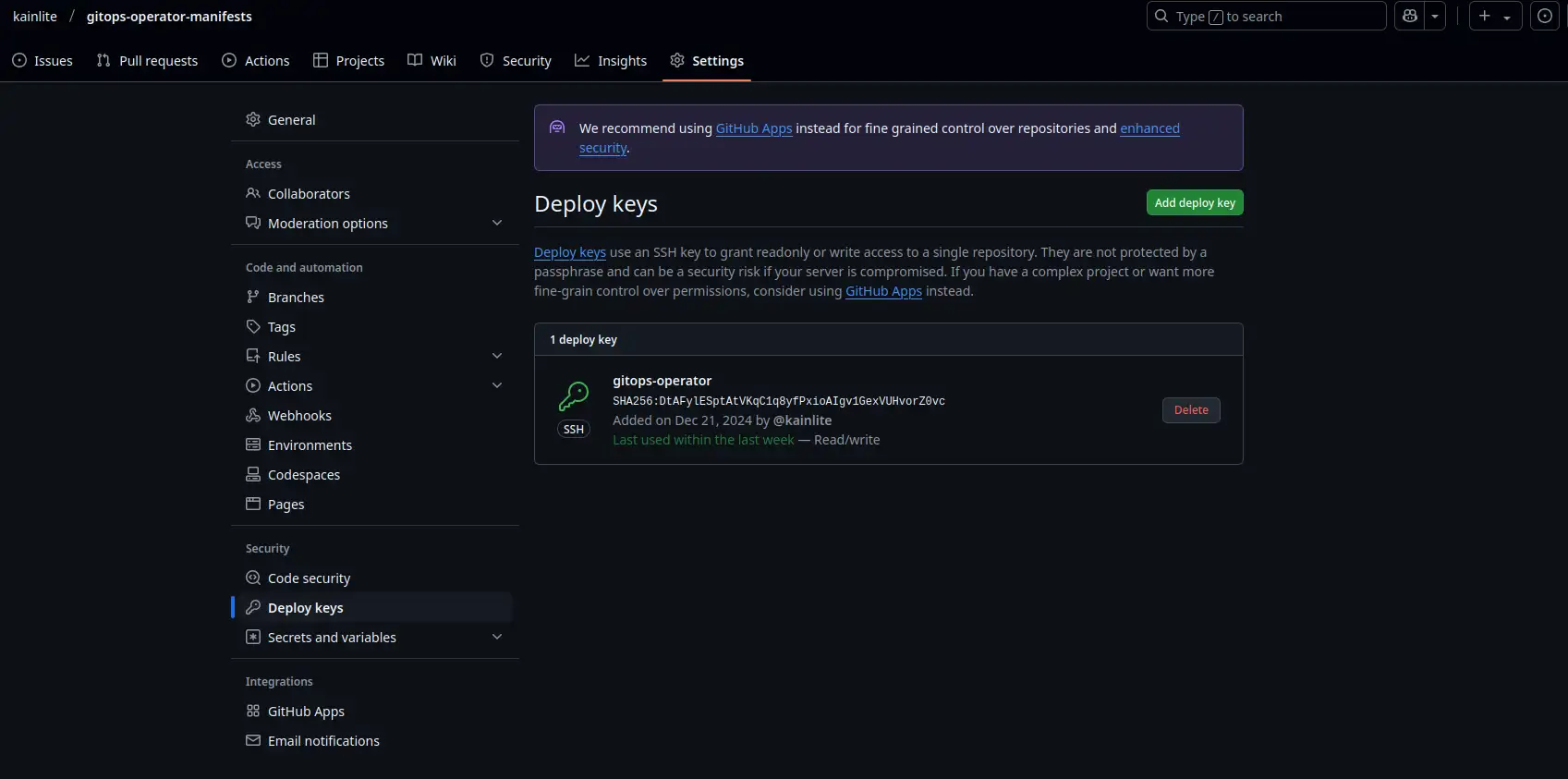Expand Secrets and variables chevron
1568x779 pixels.
click(497, 637)
